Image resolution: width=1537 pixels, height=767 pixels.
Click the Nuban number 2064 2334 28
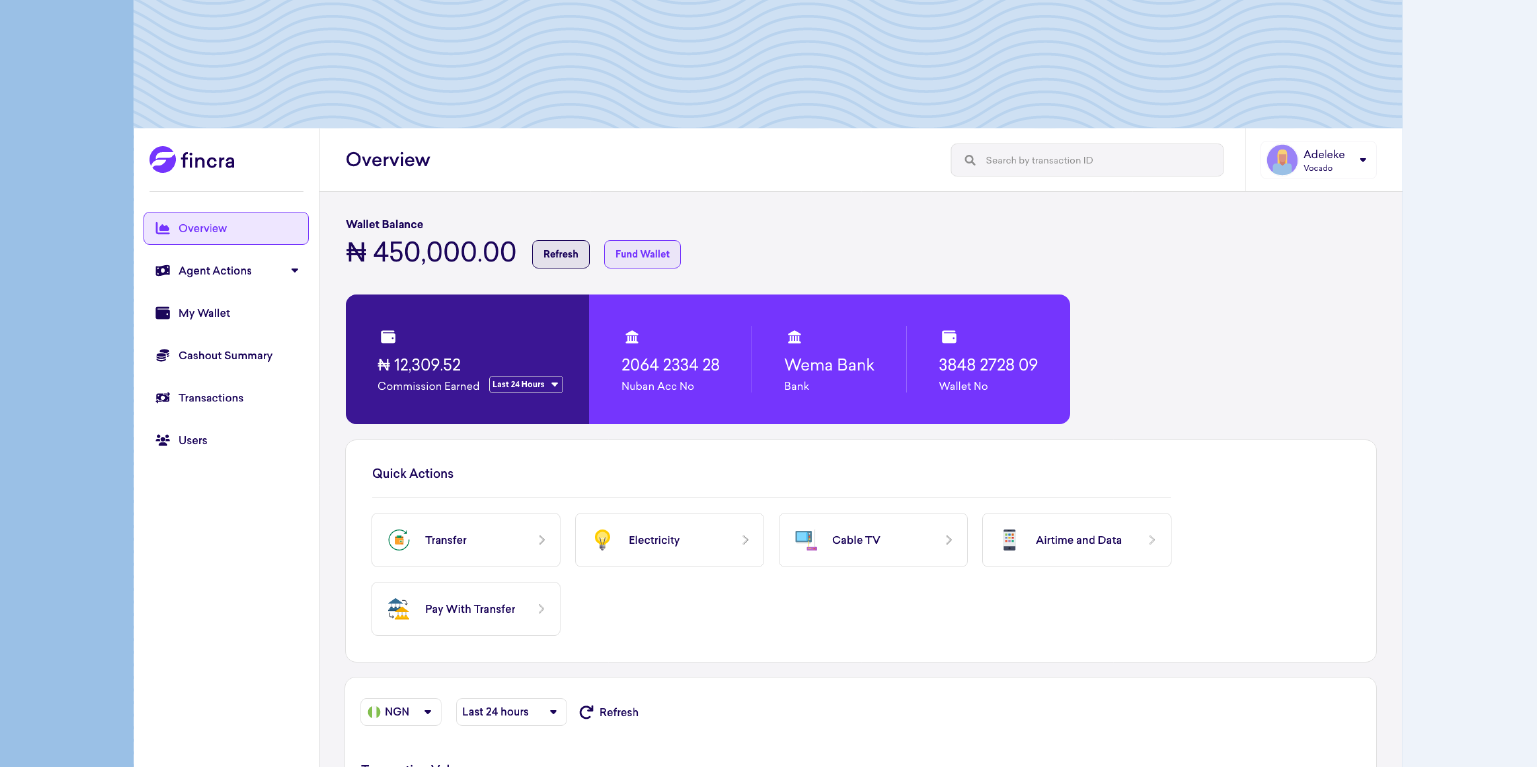coord(671,365)
